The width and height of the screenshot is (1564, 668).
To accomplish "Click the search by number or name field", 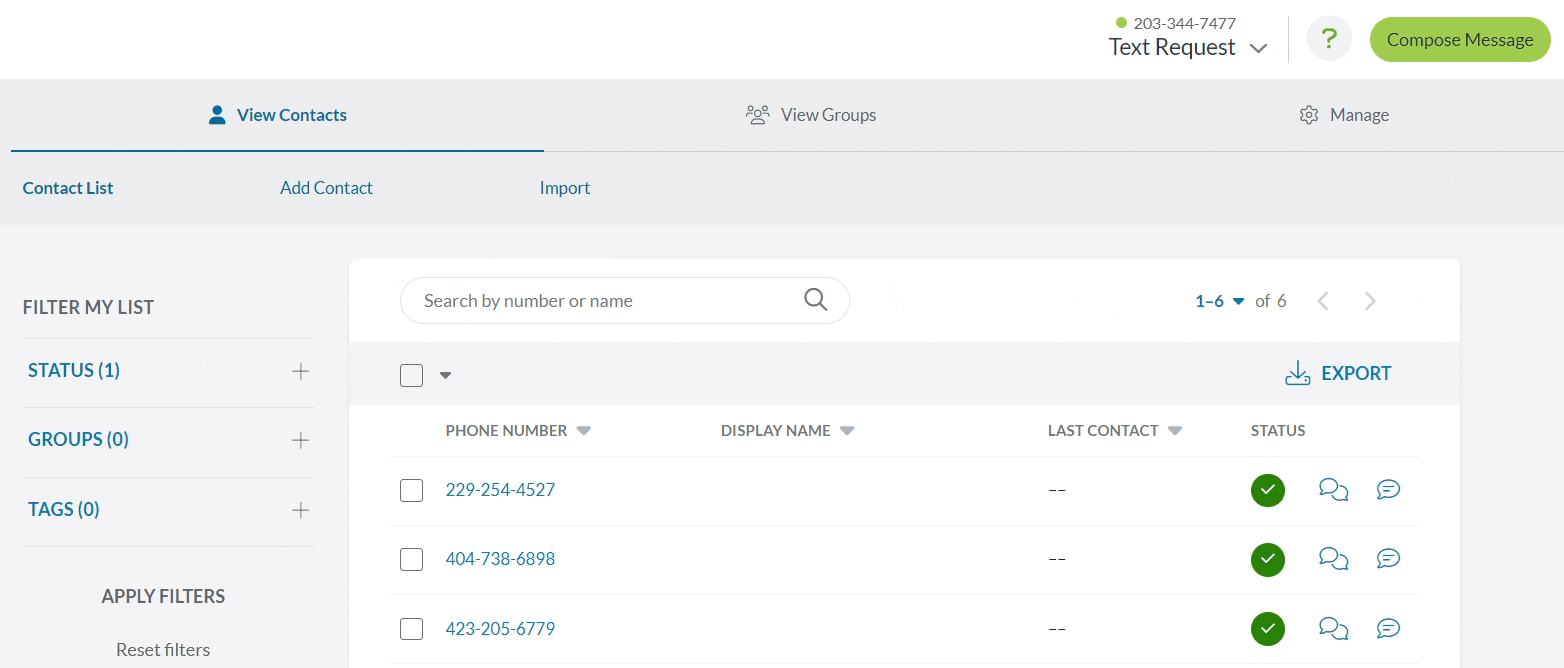I will pos(600,300).
